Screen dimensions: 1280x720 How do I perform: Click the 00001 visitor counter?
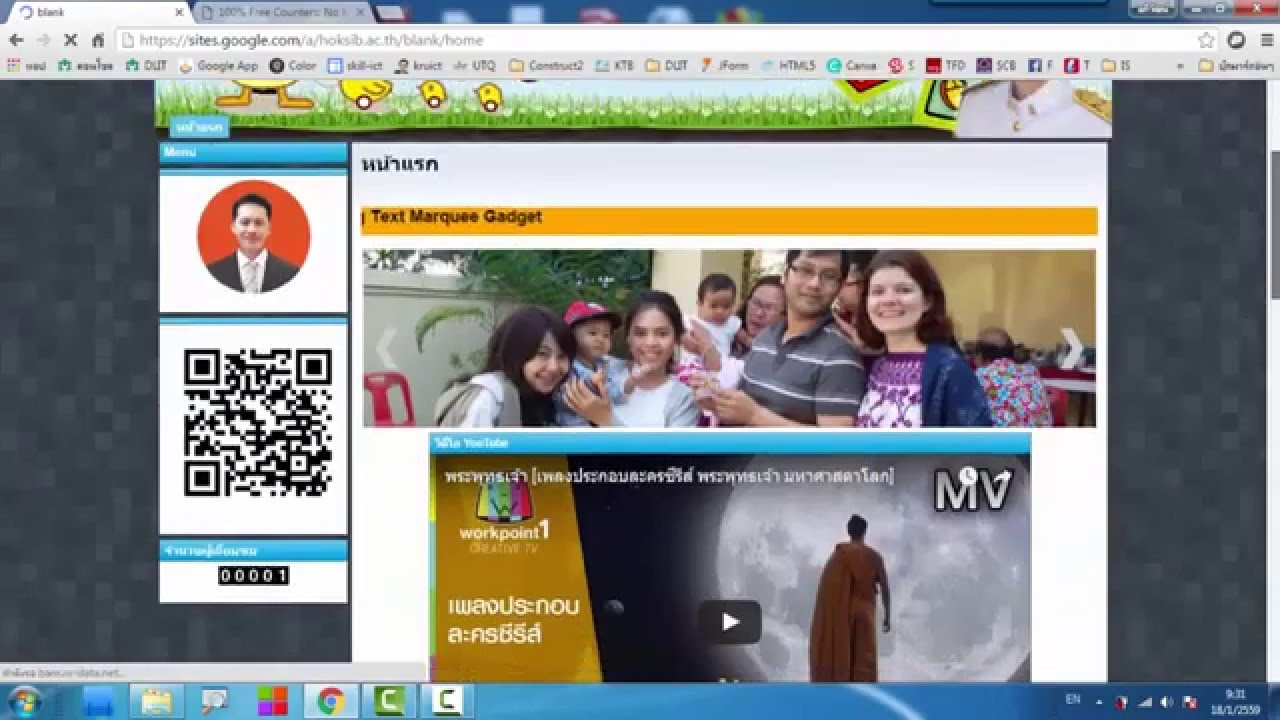pos(254,575)
